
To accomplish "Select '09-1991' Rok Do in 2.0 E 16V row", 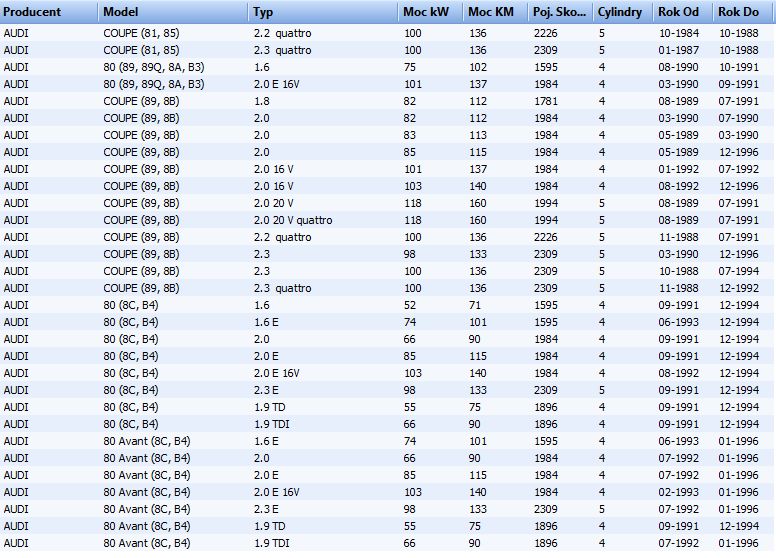I will (x=738, y=84).
